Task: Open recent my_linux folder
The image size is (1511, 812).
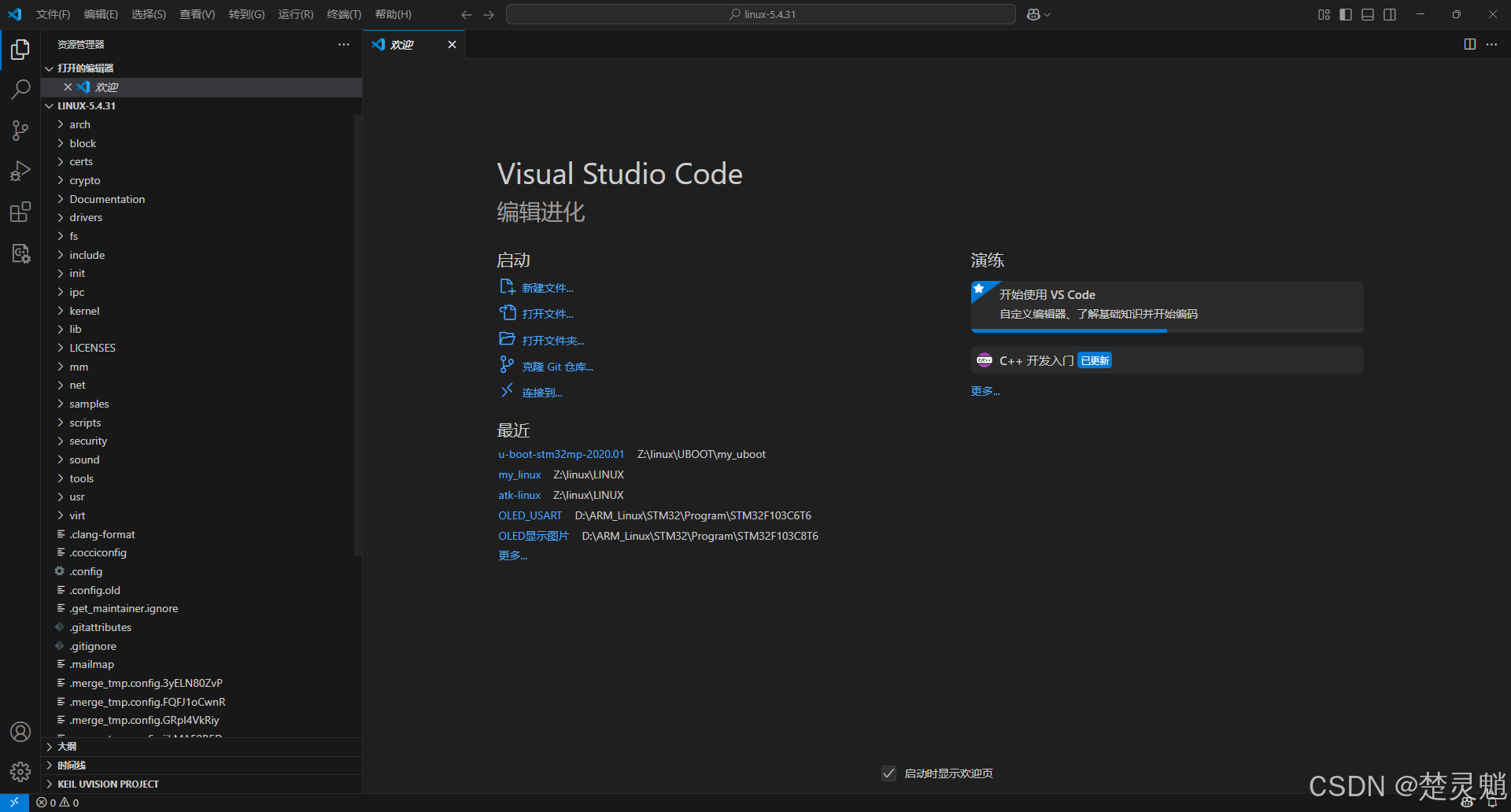Action: [519, 474]
